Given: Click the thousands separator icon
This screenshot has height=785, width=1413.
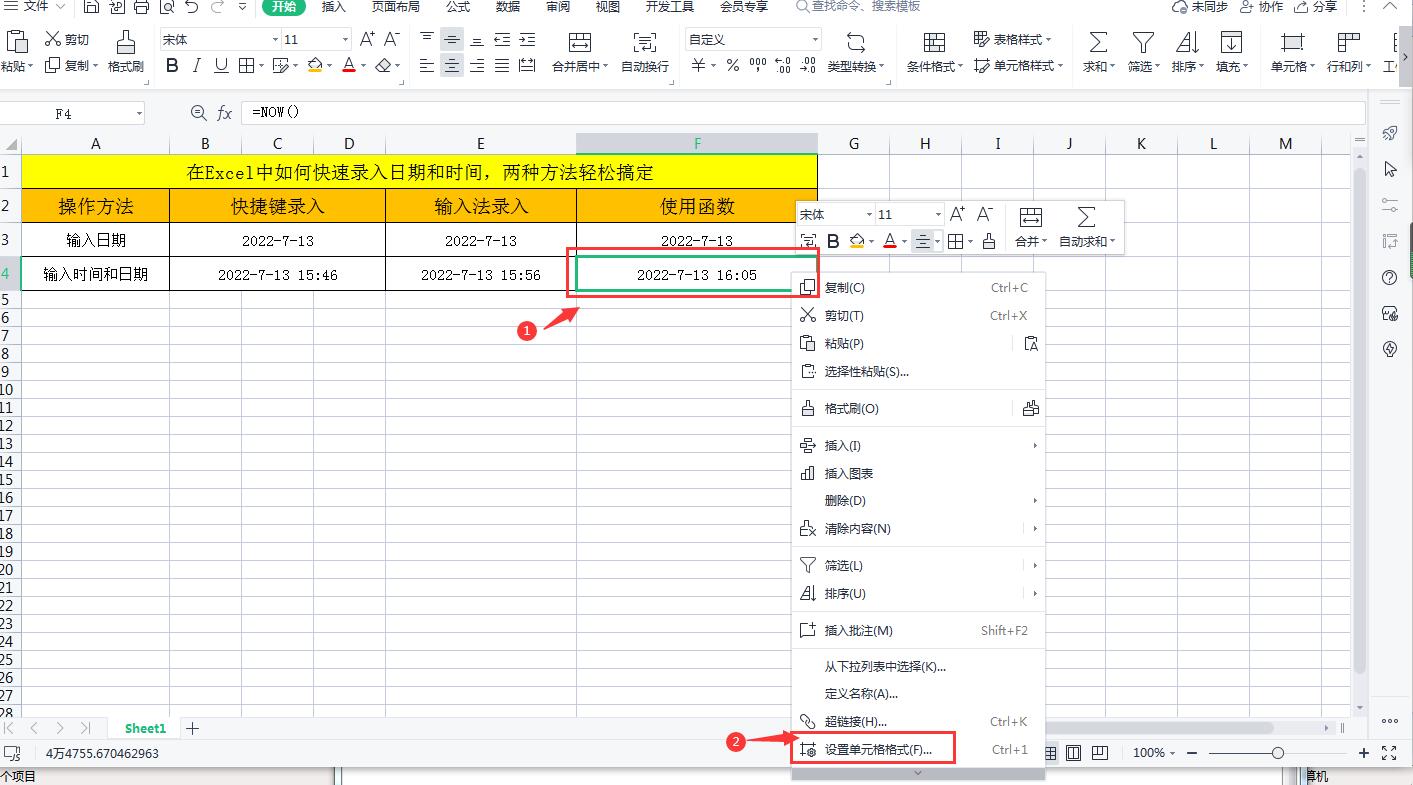Looking at the screenshot, I should 758,66.
